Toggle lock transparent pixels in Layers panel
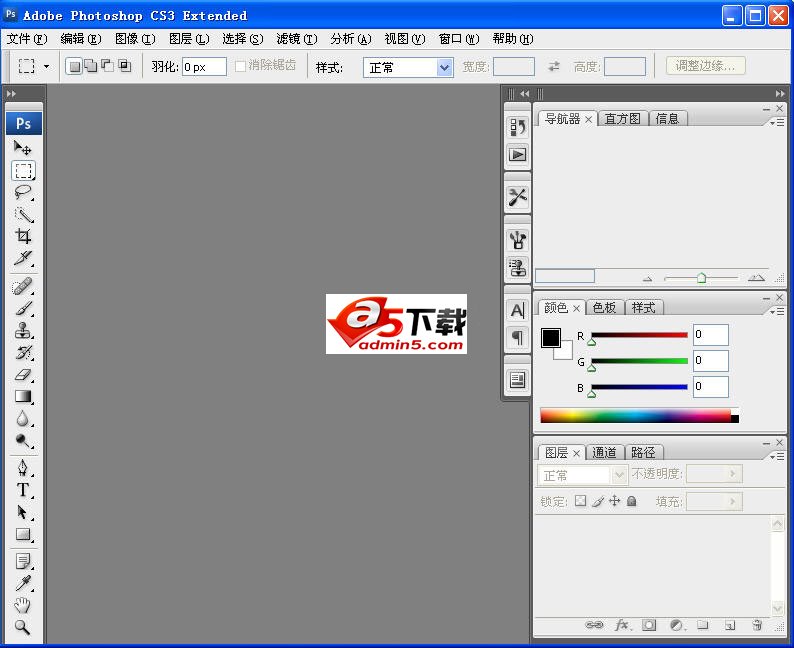Image resolution: width=794 pixels, height=648 pixels. coord(580,501)
